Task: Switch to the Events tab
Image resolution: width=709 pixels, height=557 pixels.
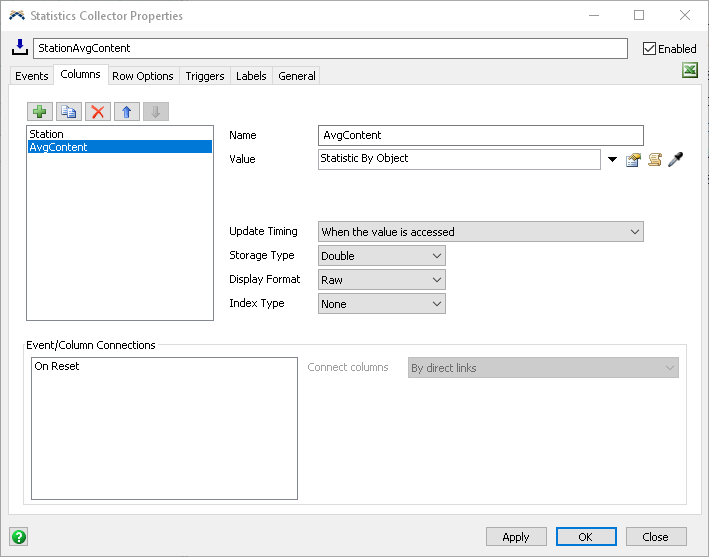Action: pos(32,76)
